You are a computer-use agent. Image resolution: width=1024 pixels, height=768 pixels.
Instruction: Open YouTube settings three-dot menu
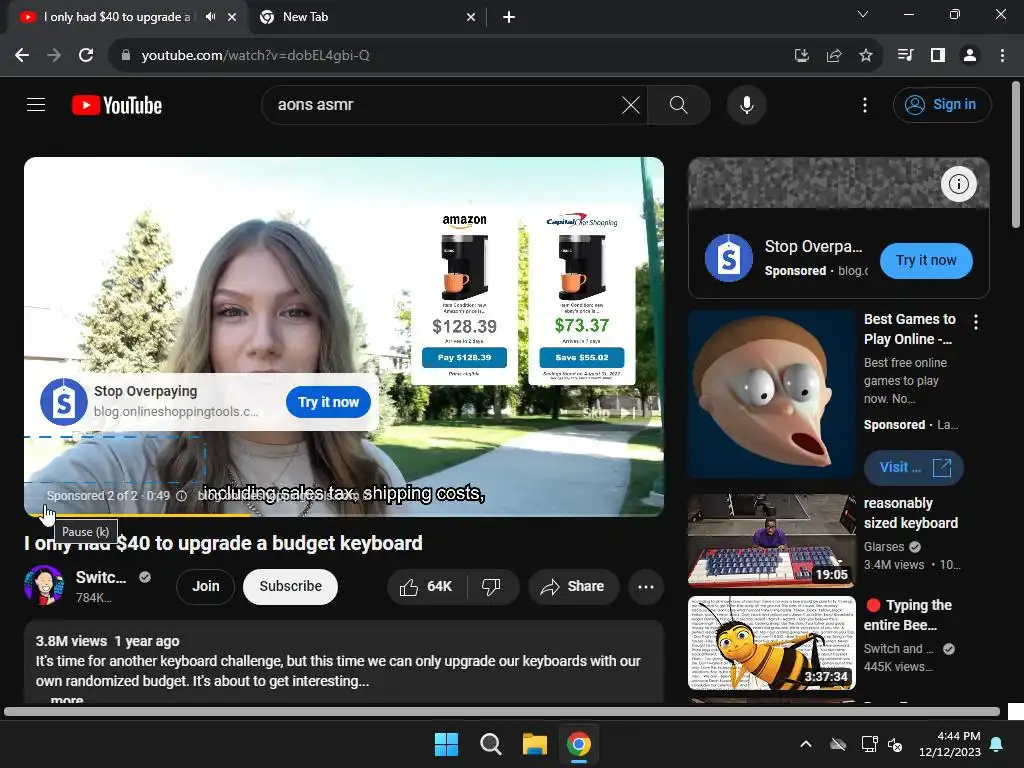pos(865,104)
